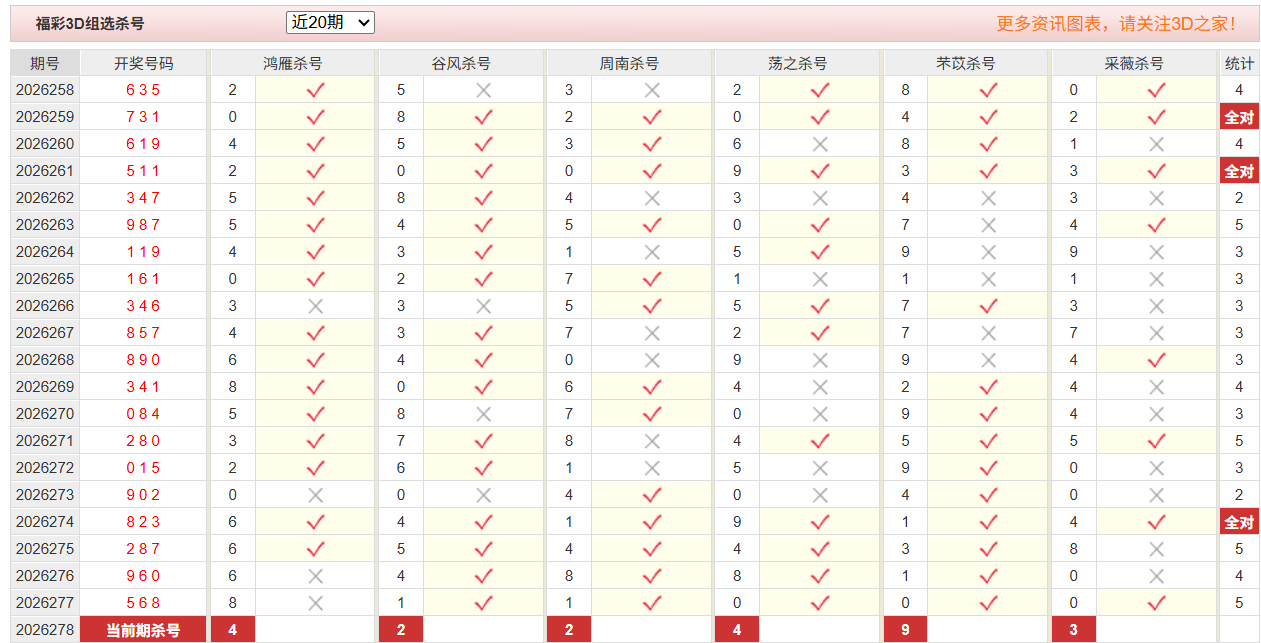The image size is (1261, 643).
Task: Click the 全对 badge in row 2026274
Action: (x=1239, y=522)
